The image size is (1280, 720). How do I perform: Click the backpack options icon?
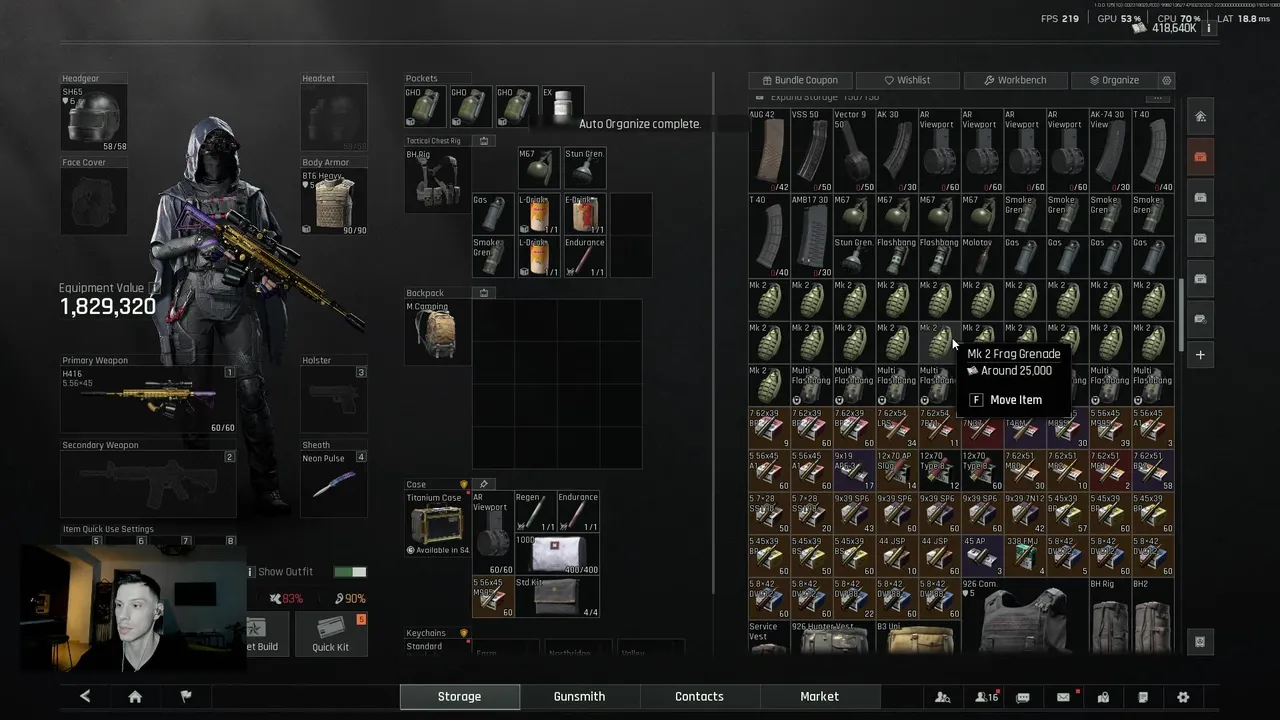coord(484,293)
